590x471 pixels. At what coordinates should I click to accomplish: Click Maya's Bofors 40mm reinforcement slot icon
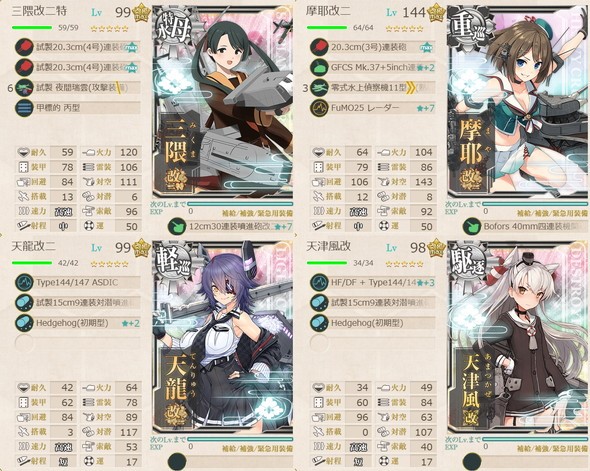click(x=472, y=226)
